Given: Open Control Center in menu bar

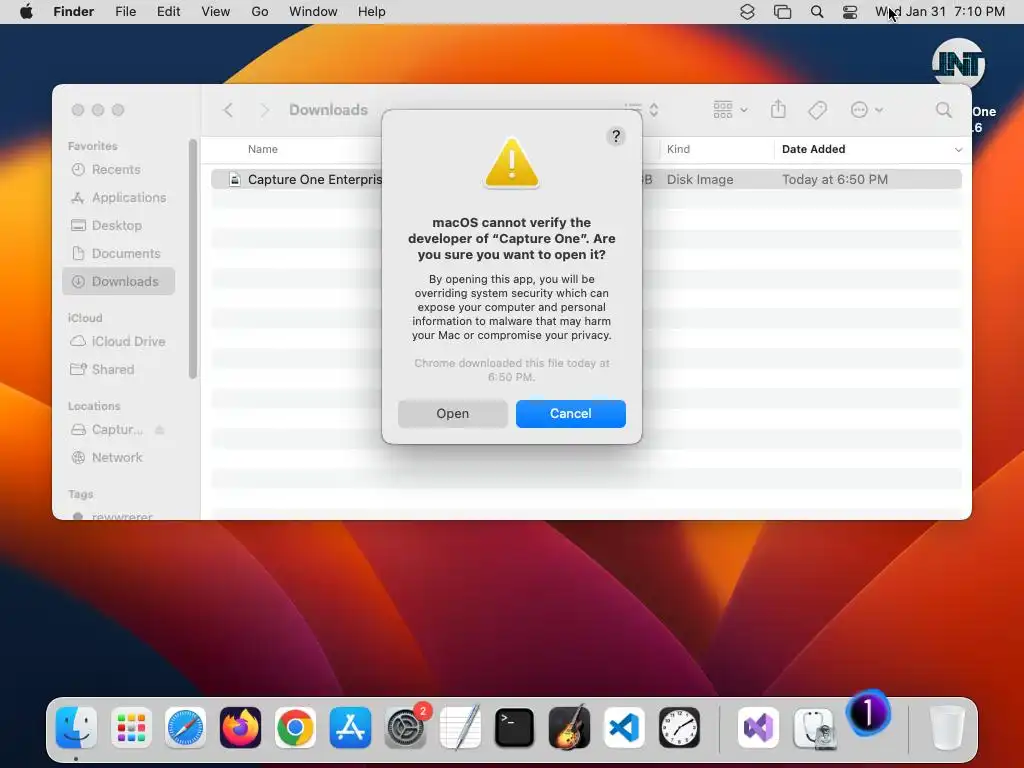Looking at the screenshot, I should tap(850, 12).
